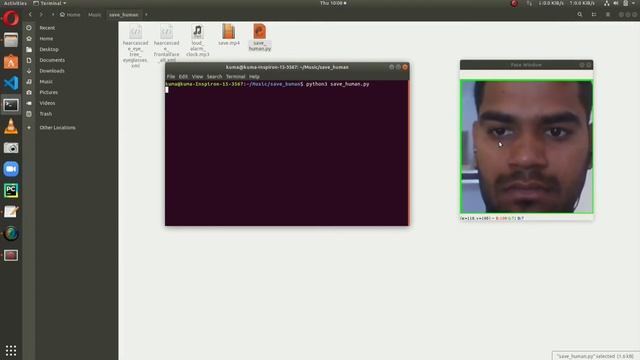
Task: Open the terminal Search menu
Action: pos(214,76)
